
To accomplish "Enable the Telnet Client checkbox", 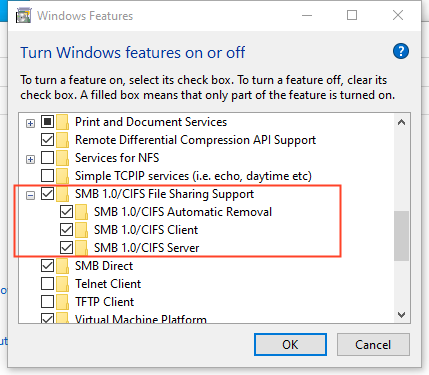I will click(47, 284).
